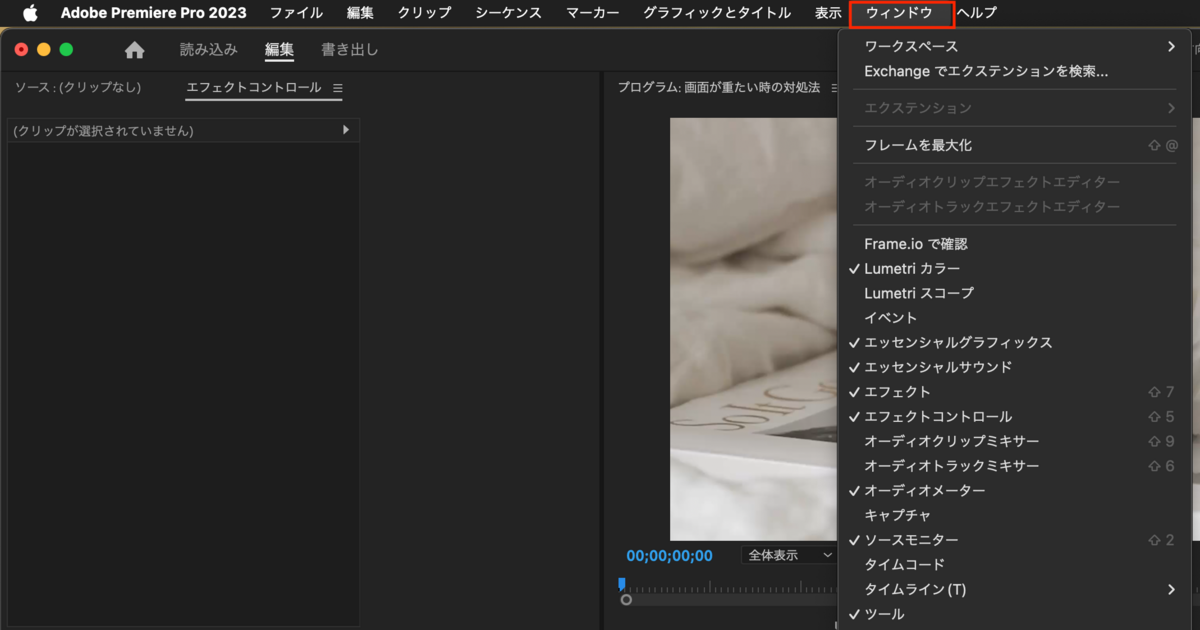This screenshot has height=630, width=1200.
Task: Click the ウィンドウ menu title
Action: 899,13
